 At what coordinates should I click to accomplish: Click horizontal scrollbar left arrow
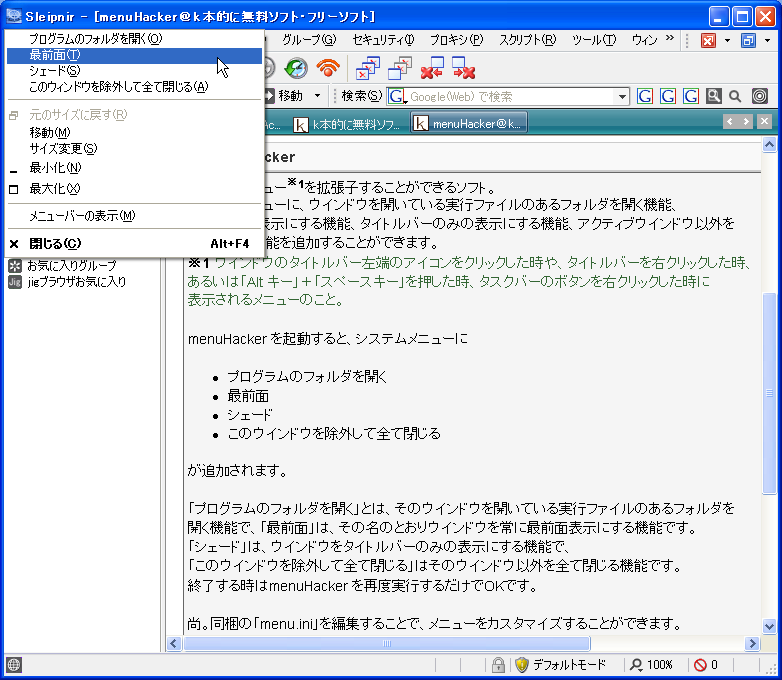click(174, 644)
